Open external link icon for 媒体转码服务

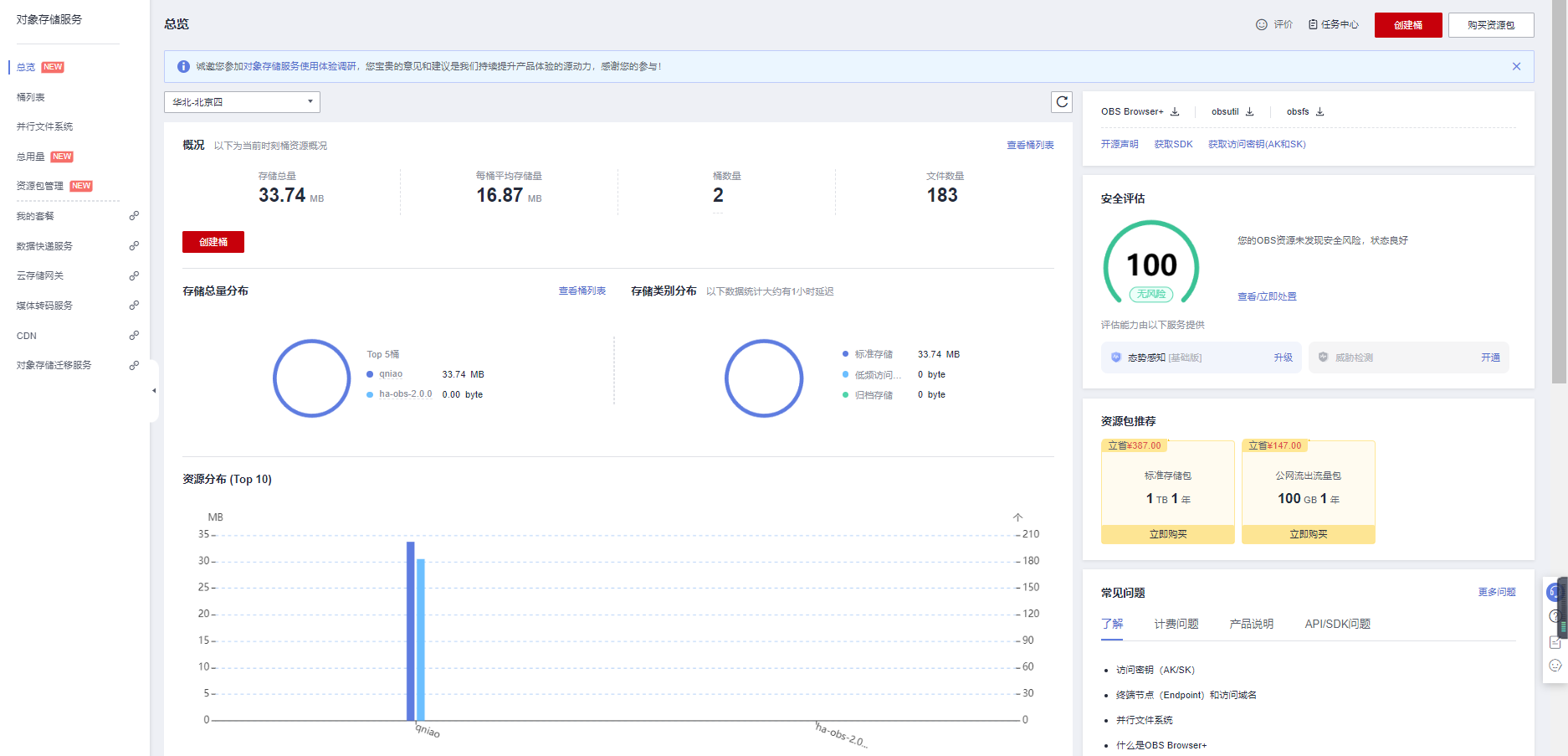[134, 306]
